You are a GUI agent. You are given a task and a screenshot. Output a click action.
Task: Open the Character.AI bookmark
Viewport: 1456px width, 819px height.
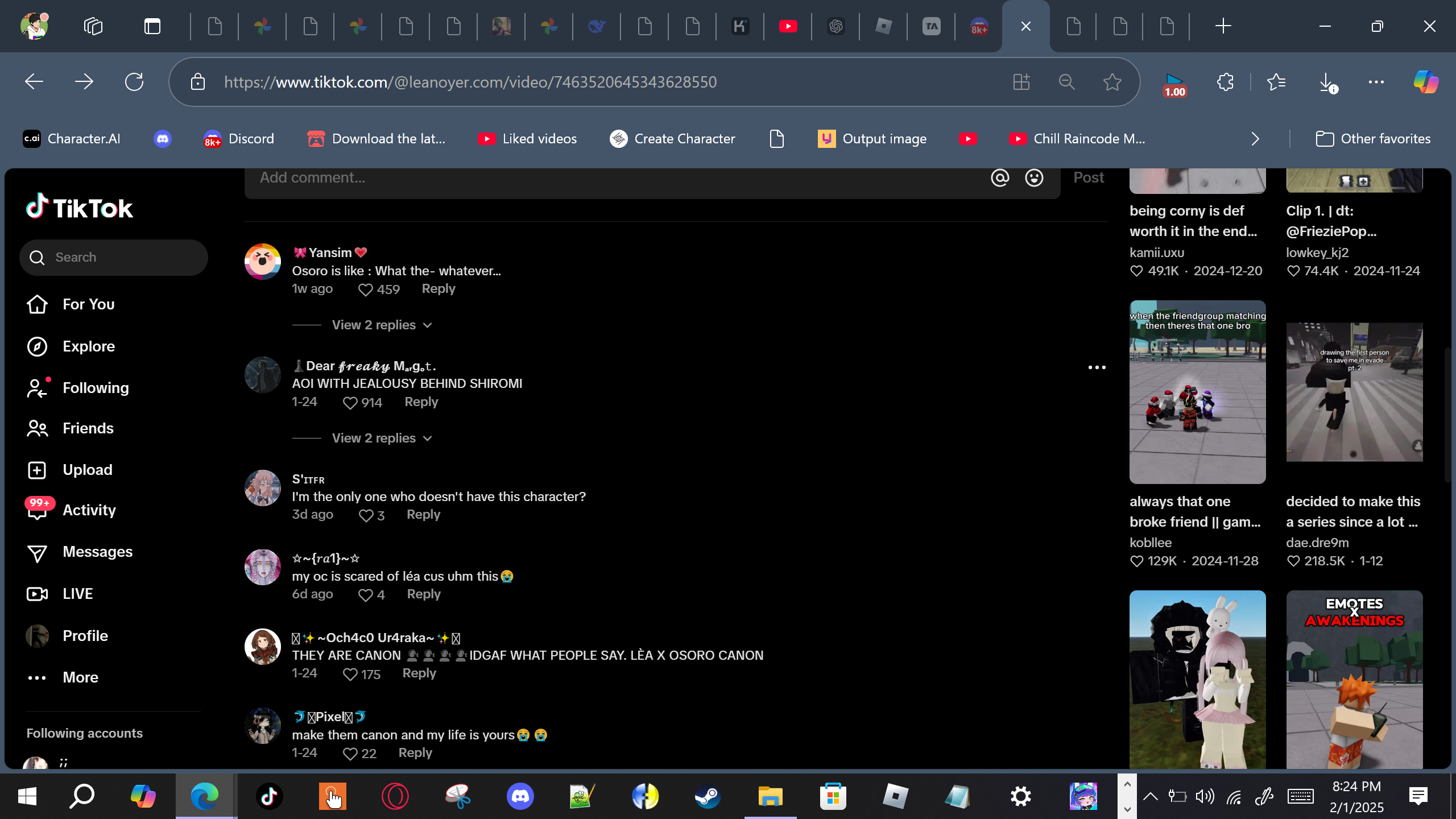point(72,139)
